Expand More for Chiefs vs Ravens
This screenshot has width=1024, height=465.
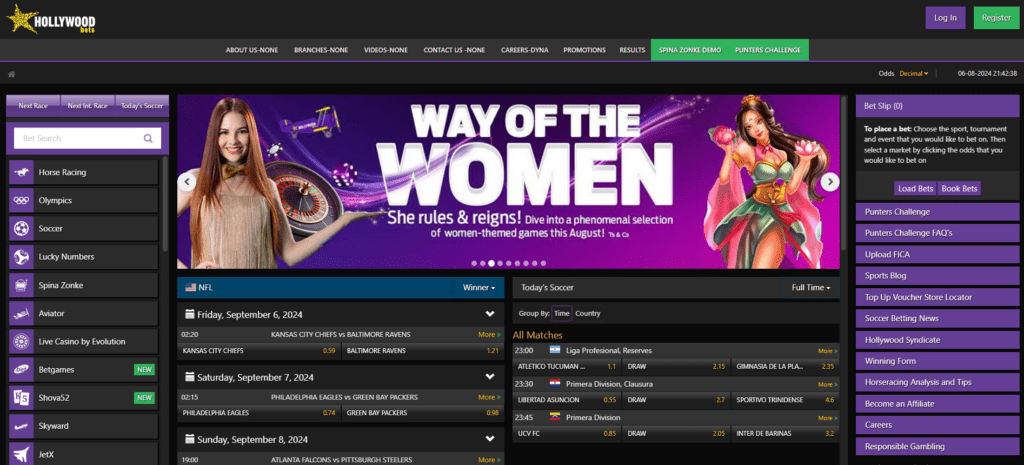[x=489, y=334]
